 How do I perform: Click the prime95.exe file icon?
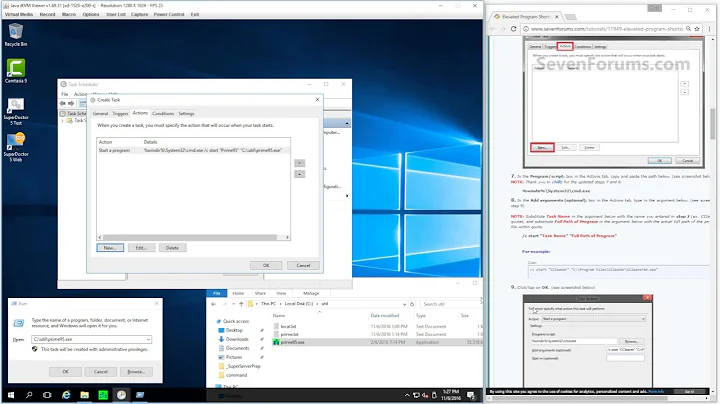pyautogui.click(x=276, y=342)
